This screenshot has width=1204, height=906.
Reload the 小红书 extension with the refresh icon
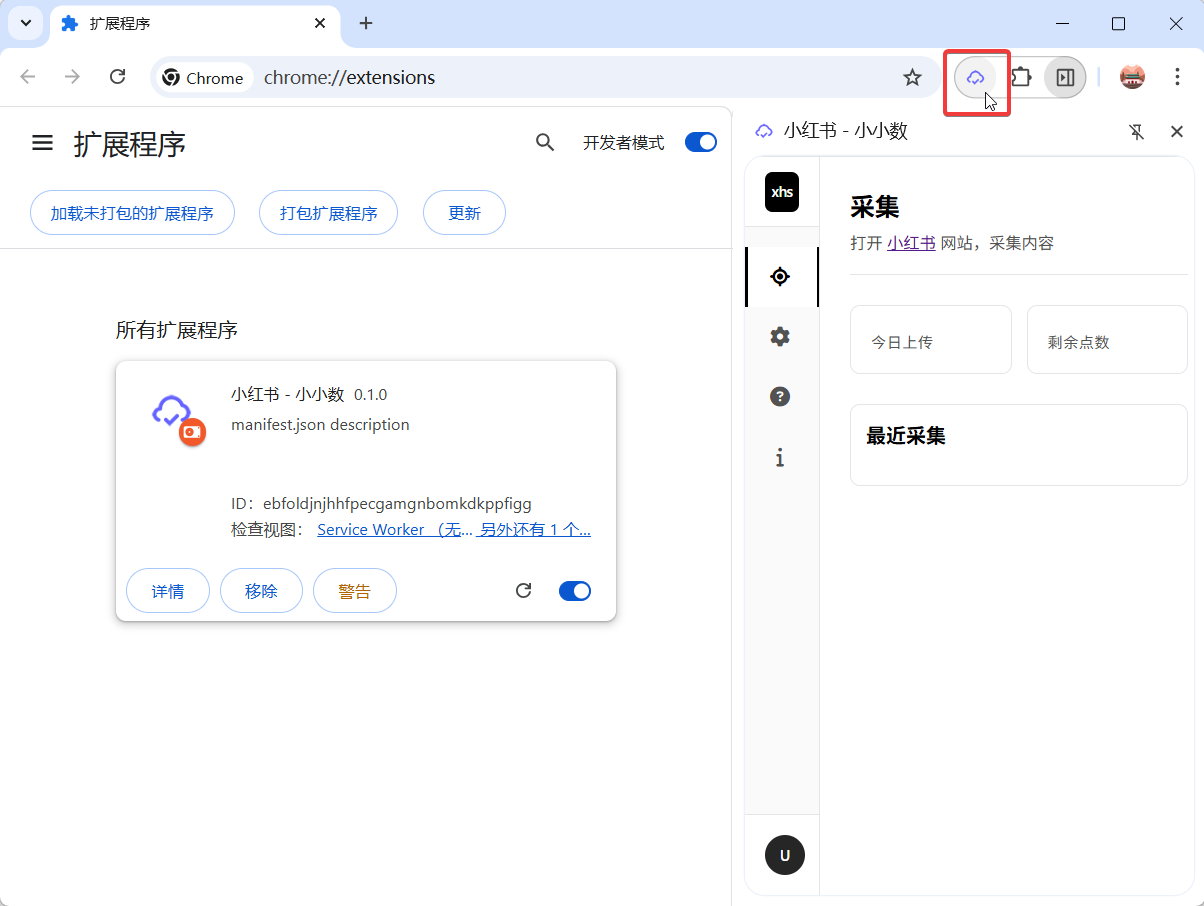[x=523, y=590]
